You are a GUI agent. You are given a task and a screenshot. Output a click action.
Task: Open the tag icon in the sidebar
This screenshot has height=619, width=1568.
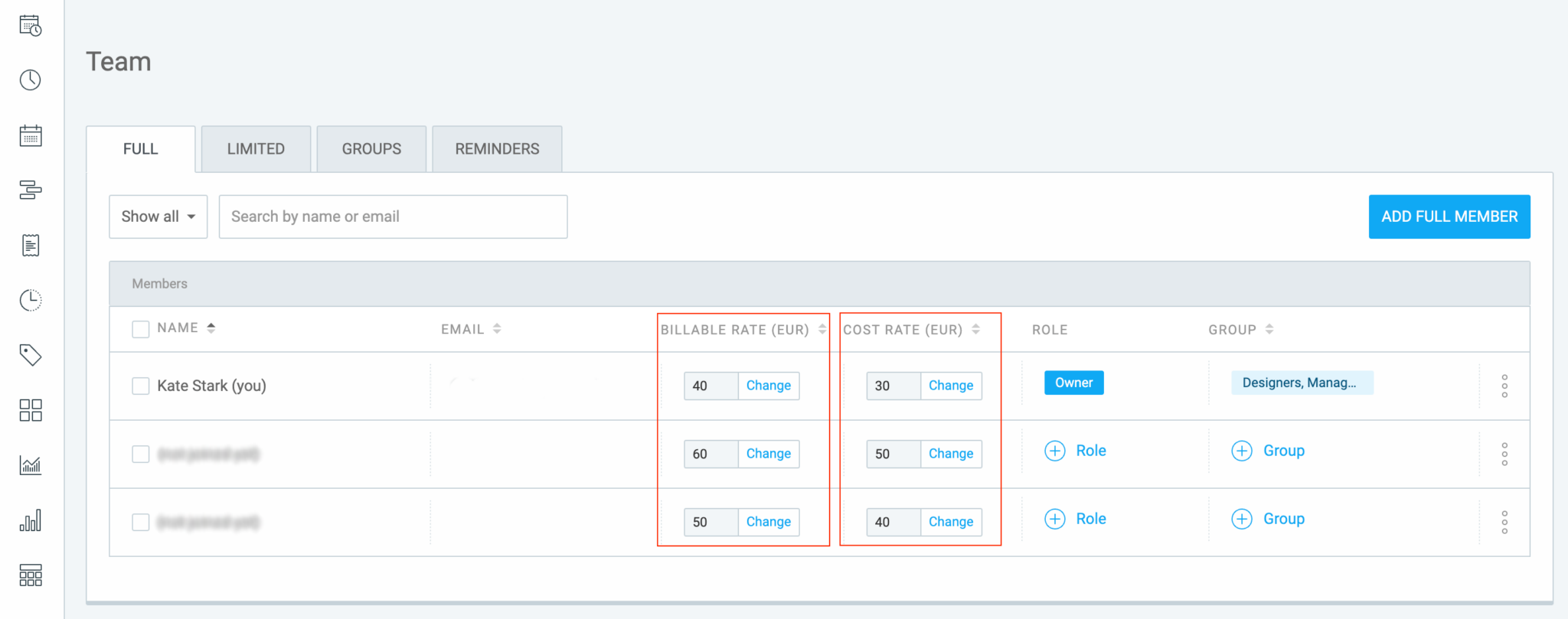(x=31, y=355)
